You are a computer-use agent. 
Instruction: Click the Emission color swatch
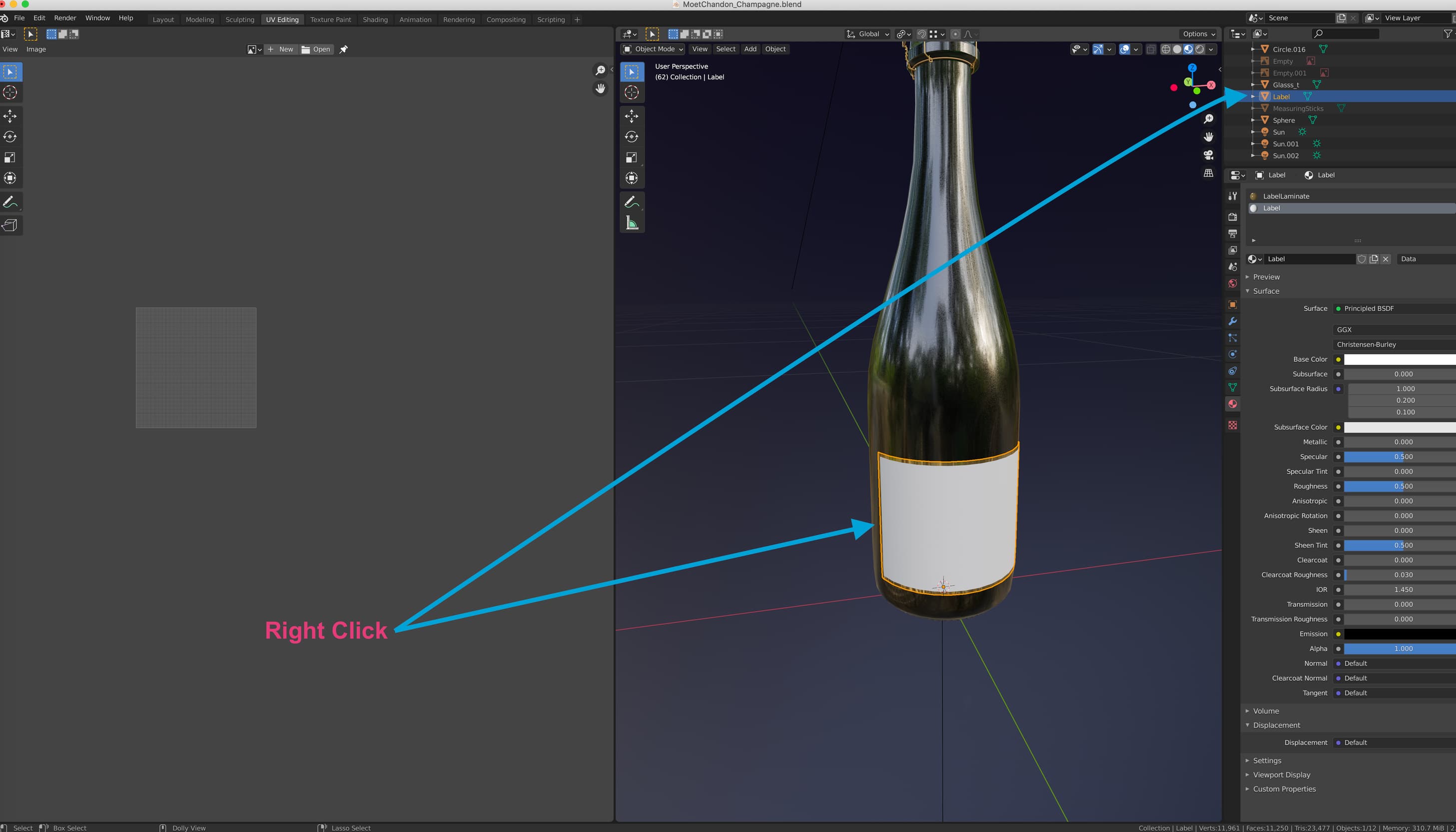(x=1400, y=634)
